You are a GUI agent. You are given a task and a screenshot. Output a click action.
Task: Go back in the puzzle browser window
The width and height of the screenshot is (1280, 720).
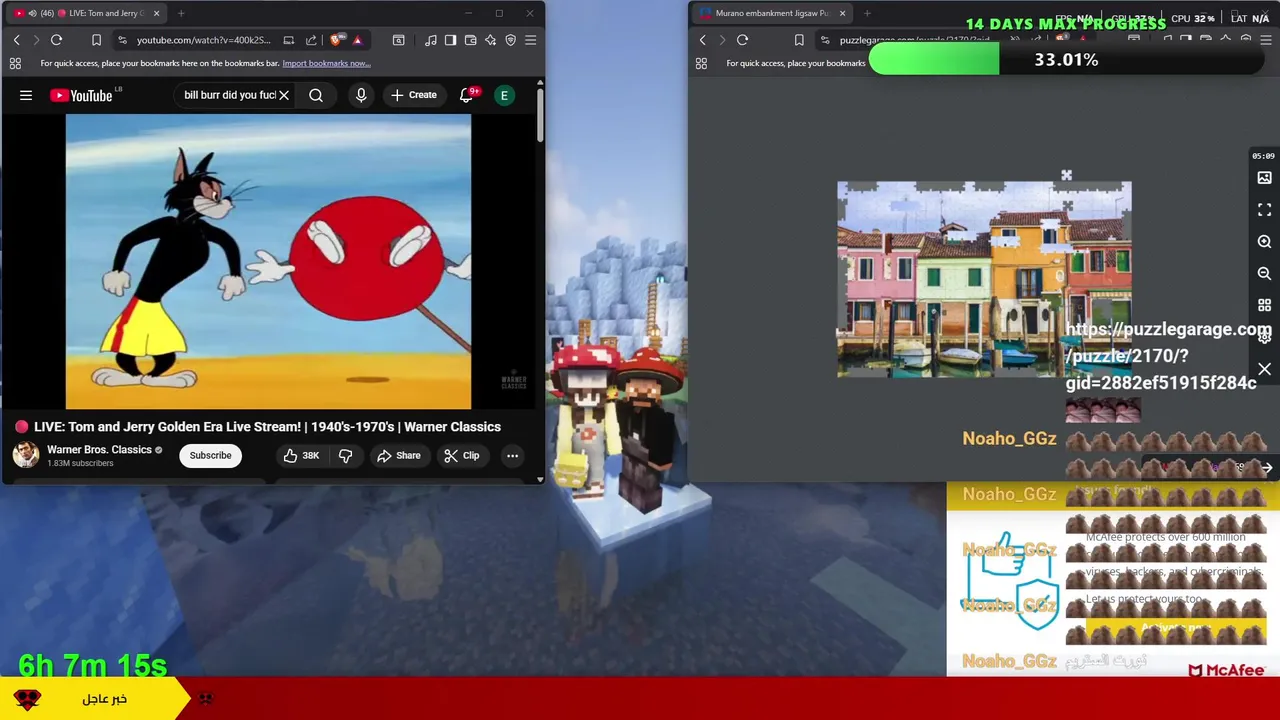click(702, 40)
